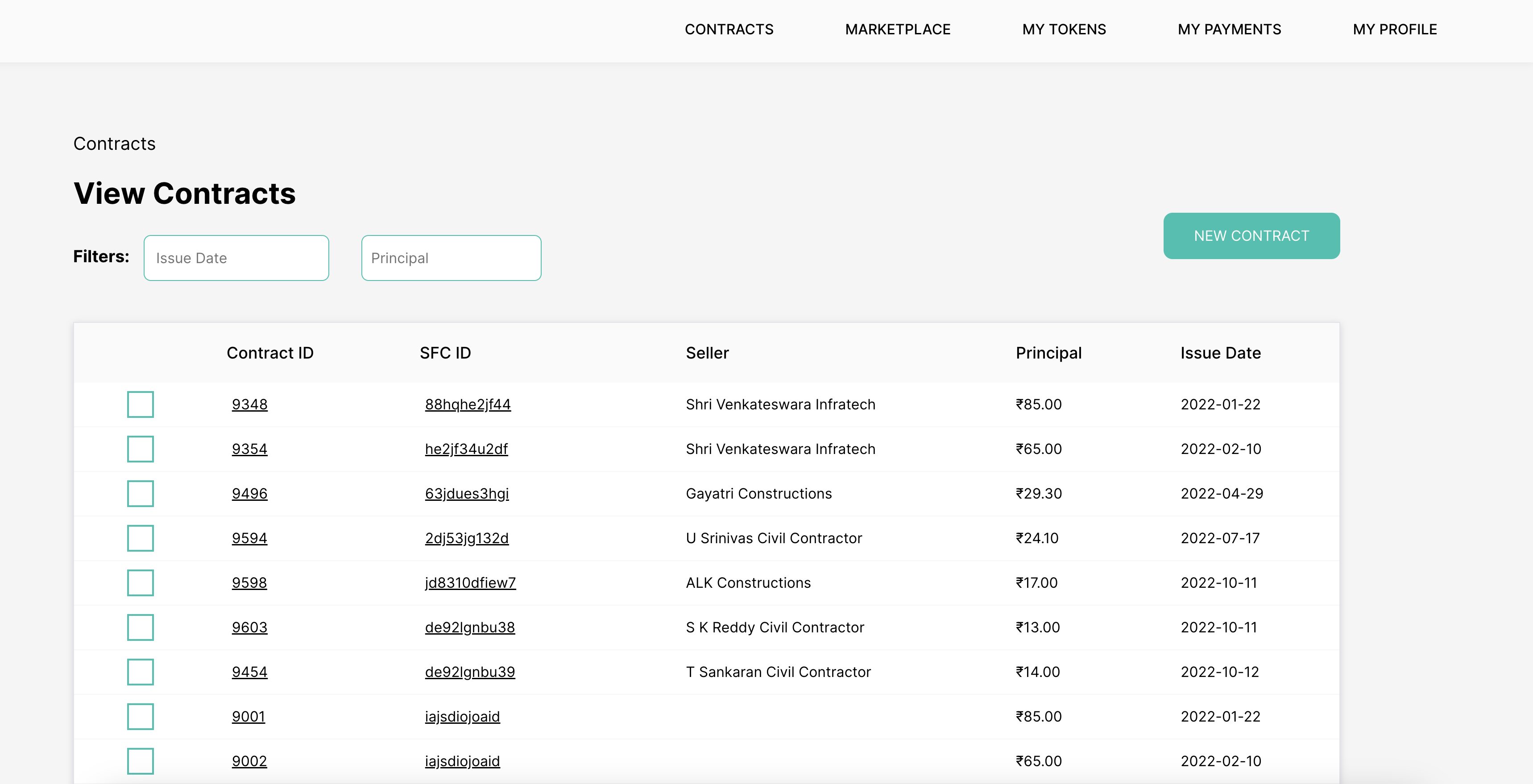Open SFC ID he2jf34u2df link
This screenshot has height=784, width=1533.
466,449
